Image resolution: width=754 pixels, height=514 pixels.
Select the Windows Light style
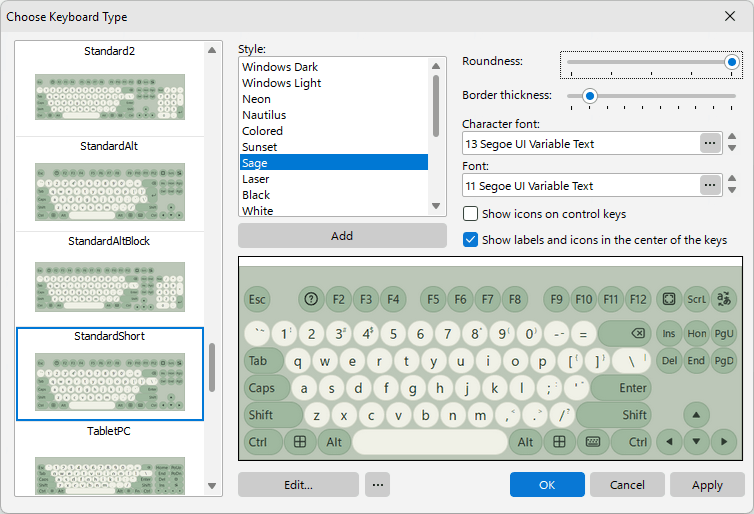[x=334, y=83]
